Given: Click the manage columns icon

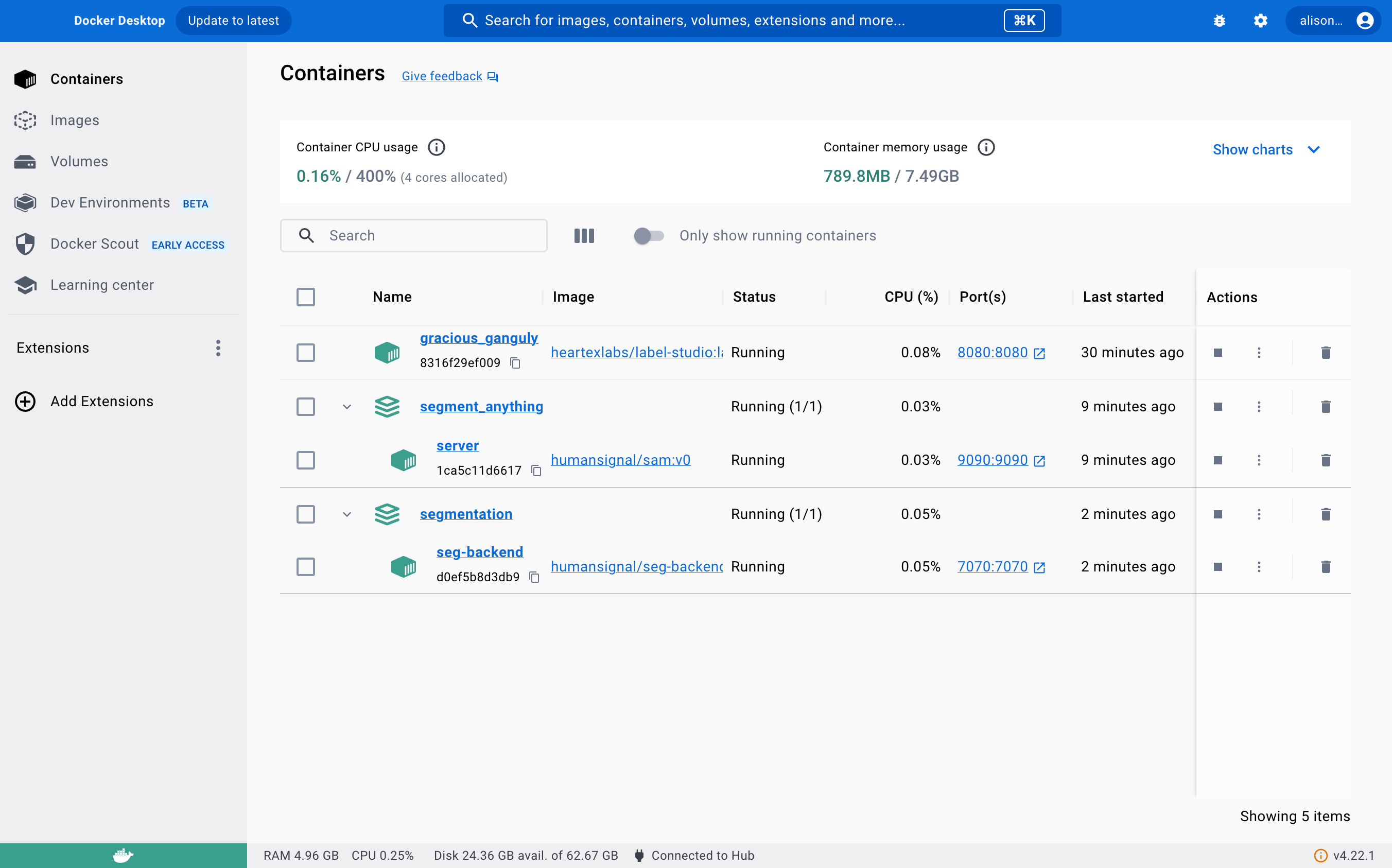Looking at the screenshot, I should [x=584, y=235].
